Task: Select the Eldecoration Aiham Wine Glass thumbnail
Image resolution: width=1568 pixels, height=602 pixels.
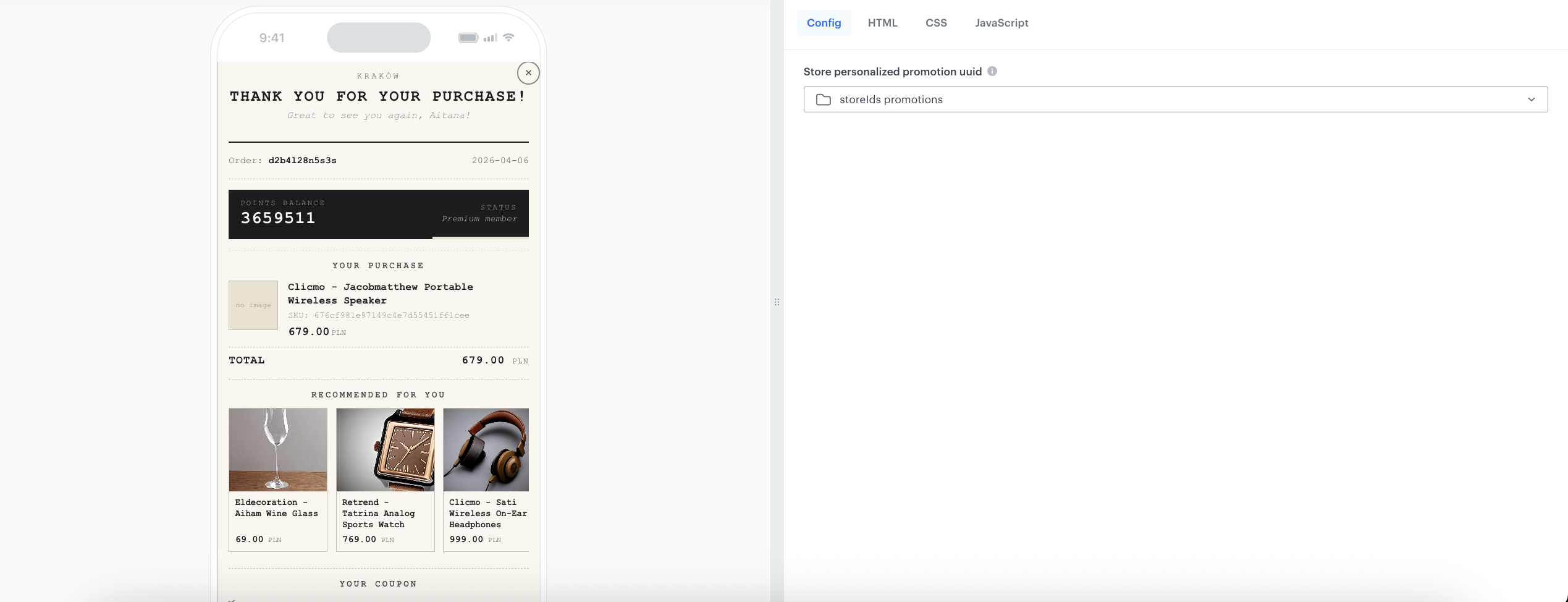Action: point(277,449)
